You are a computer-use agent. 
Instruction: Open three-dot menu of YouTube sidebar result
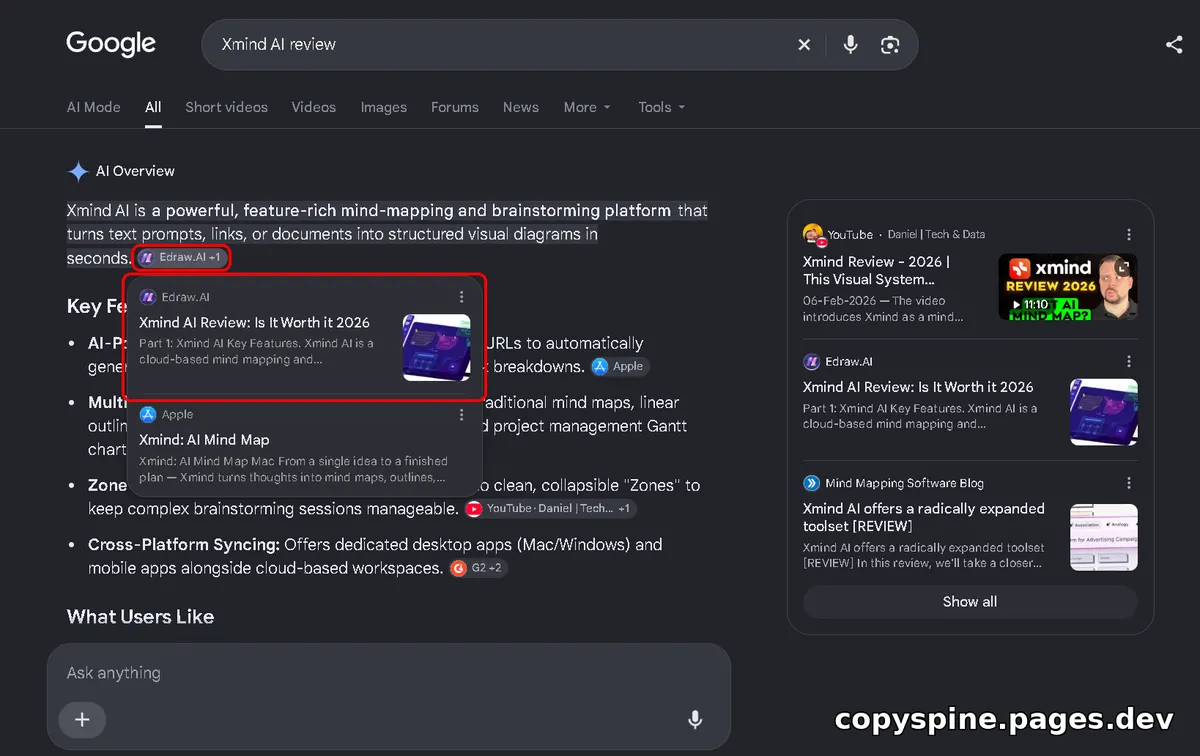[x=1129, y=234]
